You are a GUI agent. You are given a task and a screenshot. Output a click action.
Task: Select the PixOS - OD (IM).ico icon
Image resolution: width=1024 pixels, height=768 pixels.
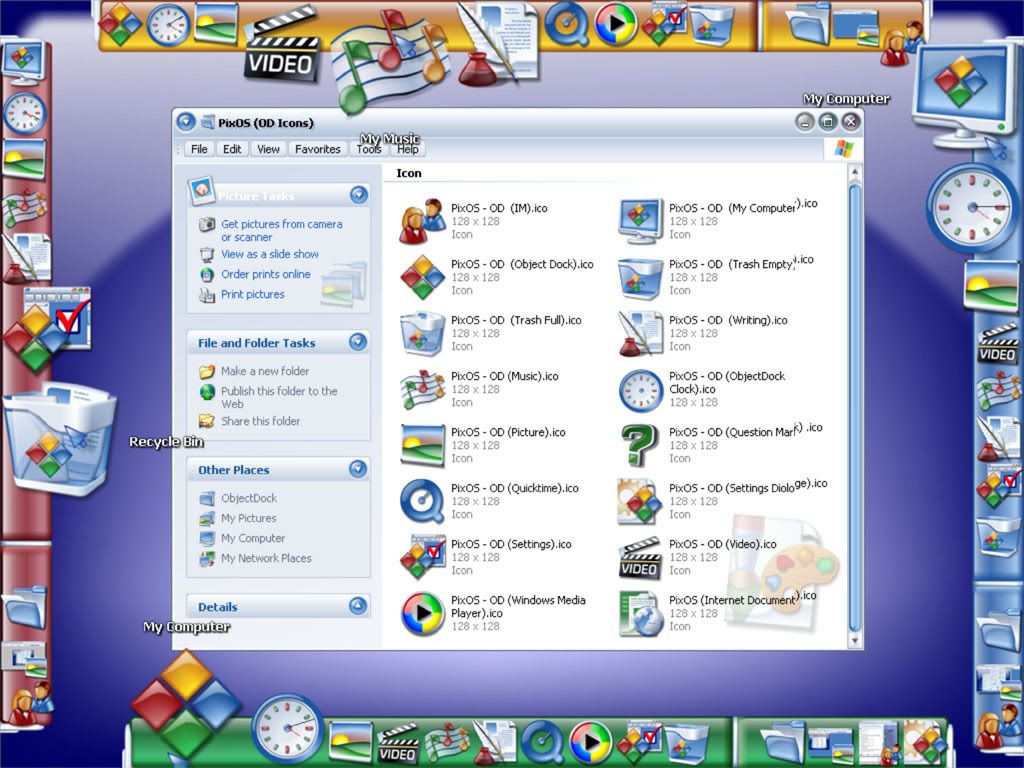point(423,221)
